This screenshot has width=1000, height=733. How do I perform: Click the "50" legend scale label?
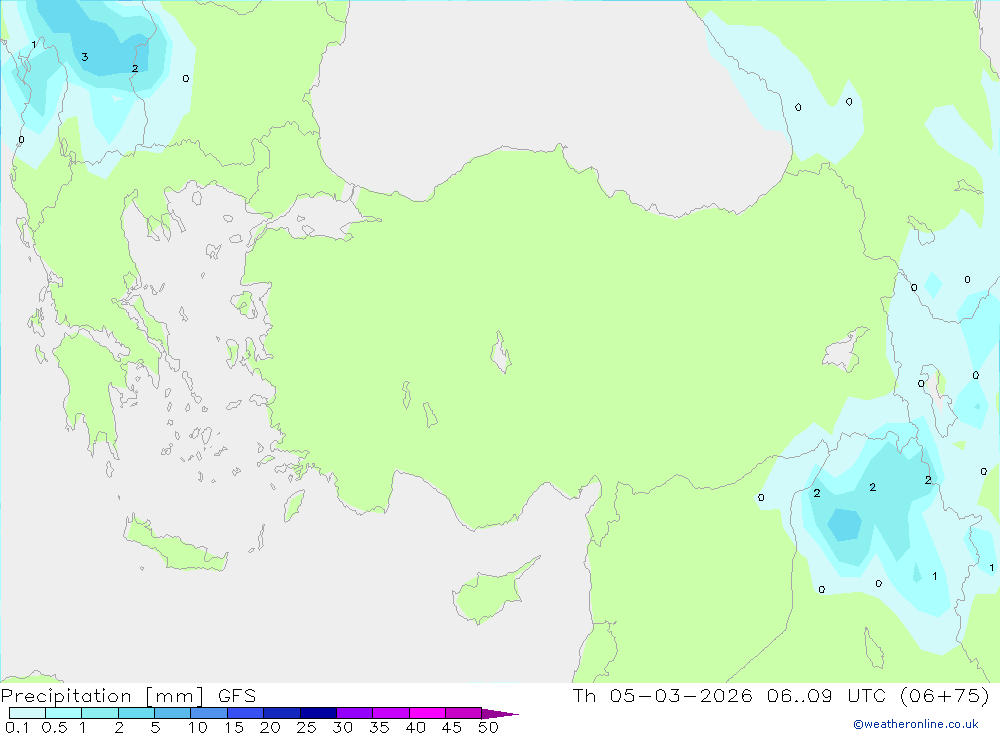(488, 727)
